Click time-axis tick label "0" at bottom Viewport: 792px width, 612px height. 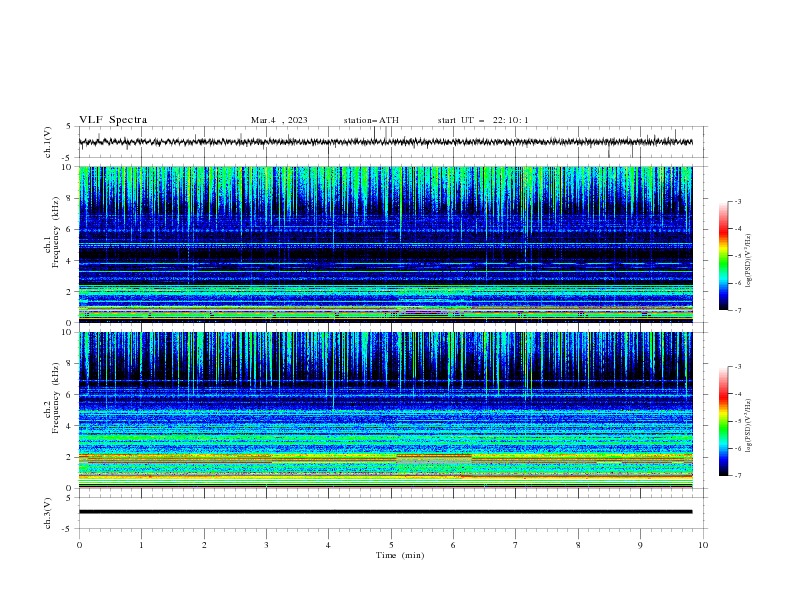(x=79, y=545)
